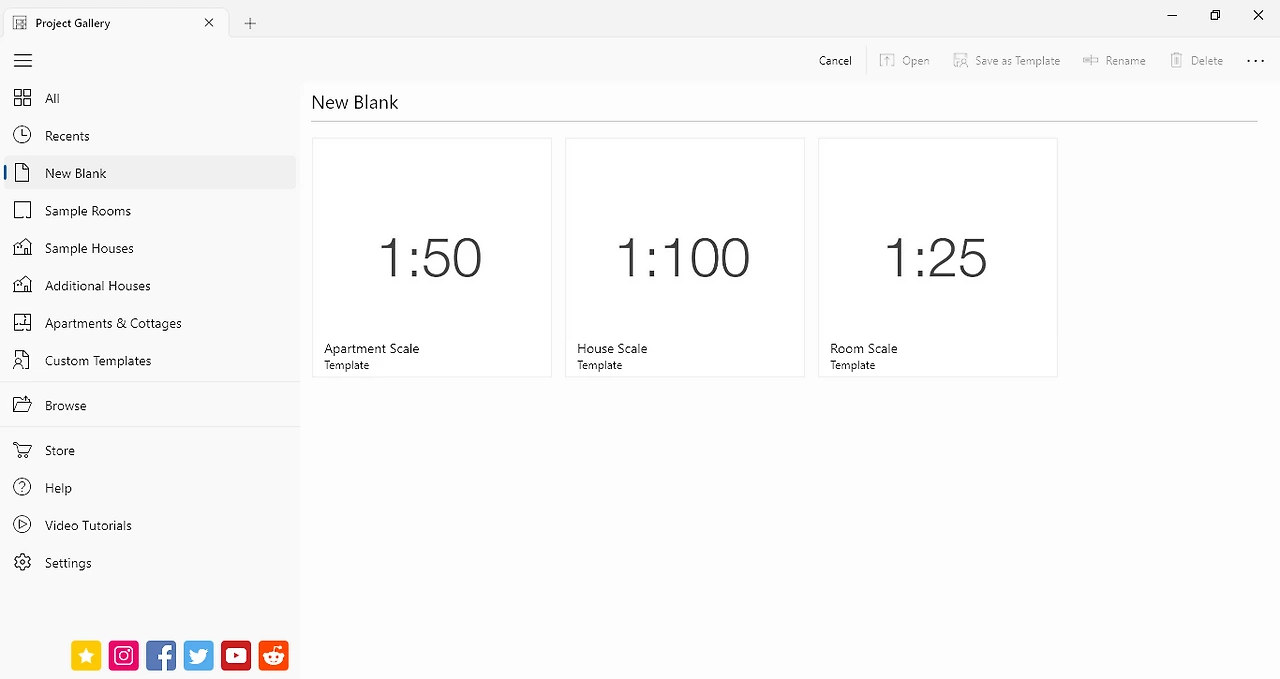Go to the Recents section

(150, 136)
